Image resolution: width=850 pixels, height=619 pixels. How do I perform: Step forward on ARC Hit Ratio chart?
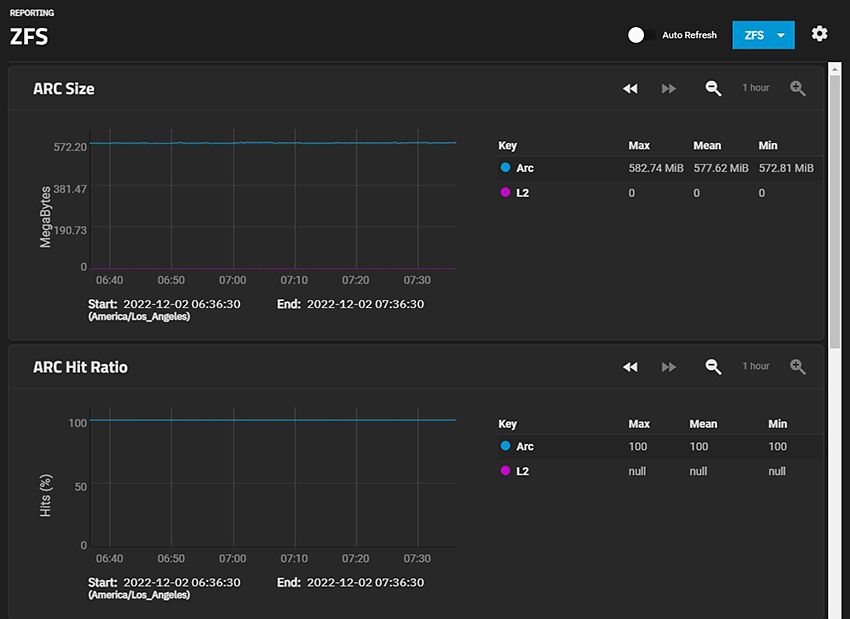[x=669, y=367]
